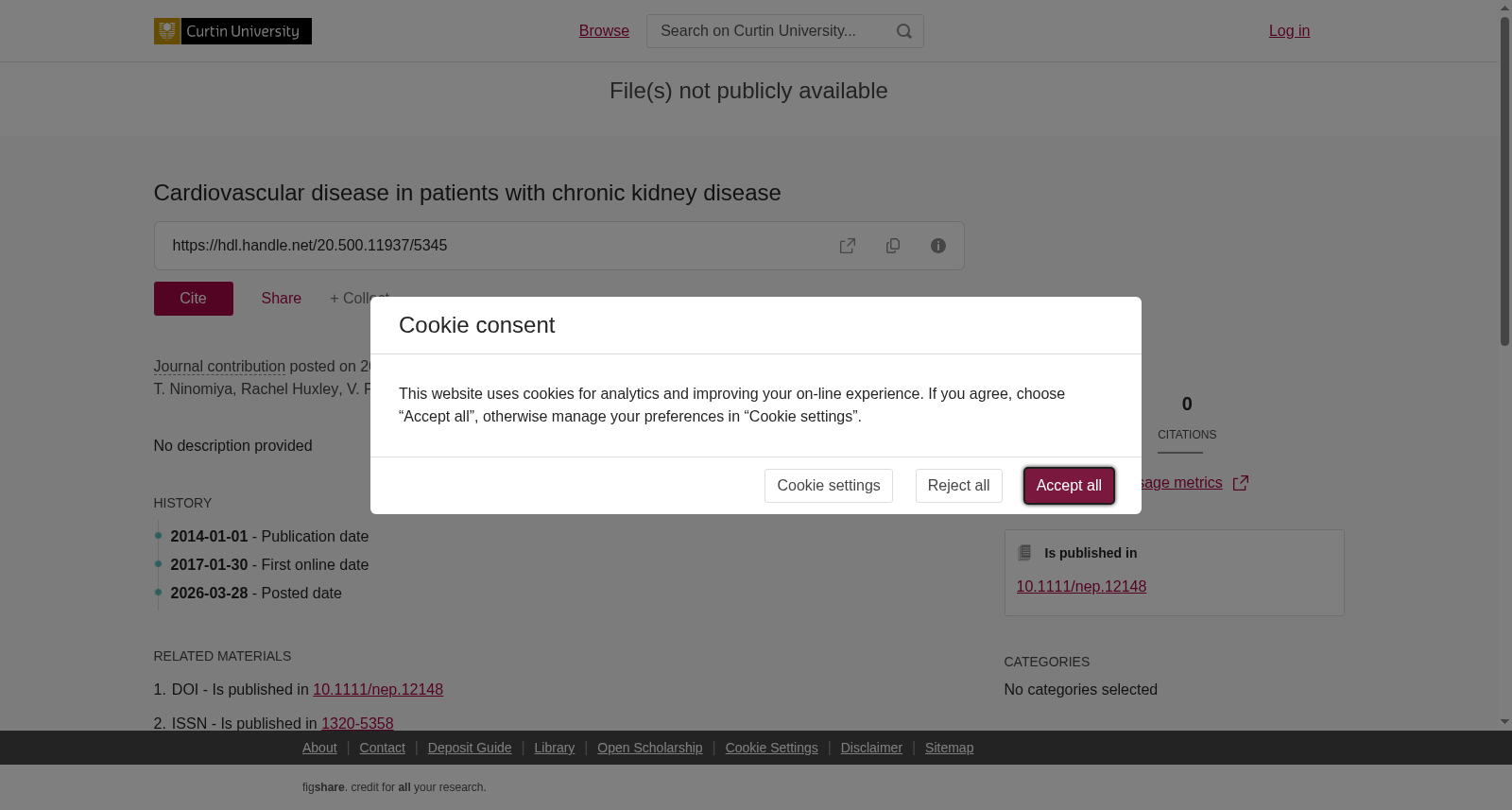Open Cookie settings in consent dialog

point(829,486)
